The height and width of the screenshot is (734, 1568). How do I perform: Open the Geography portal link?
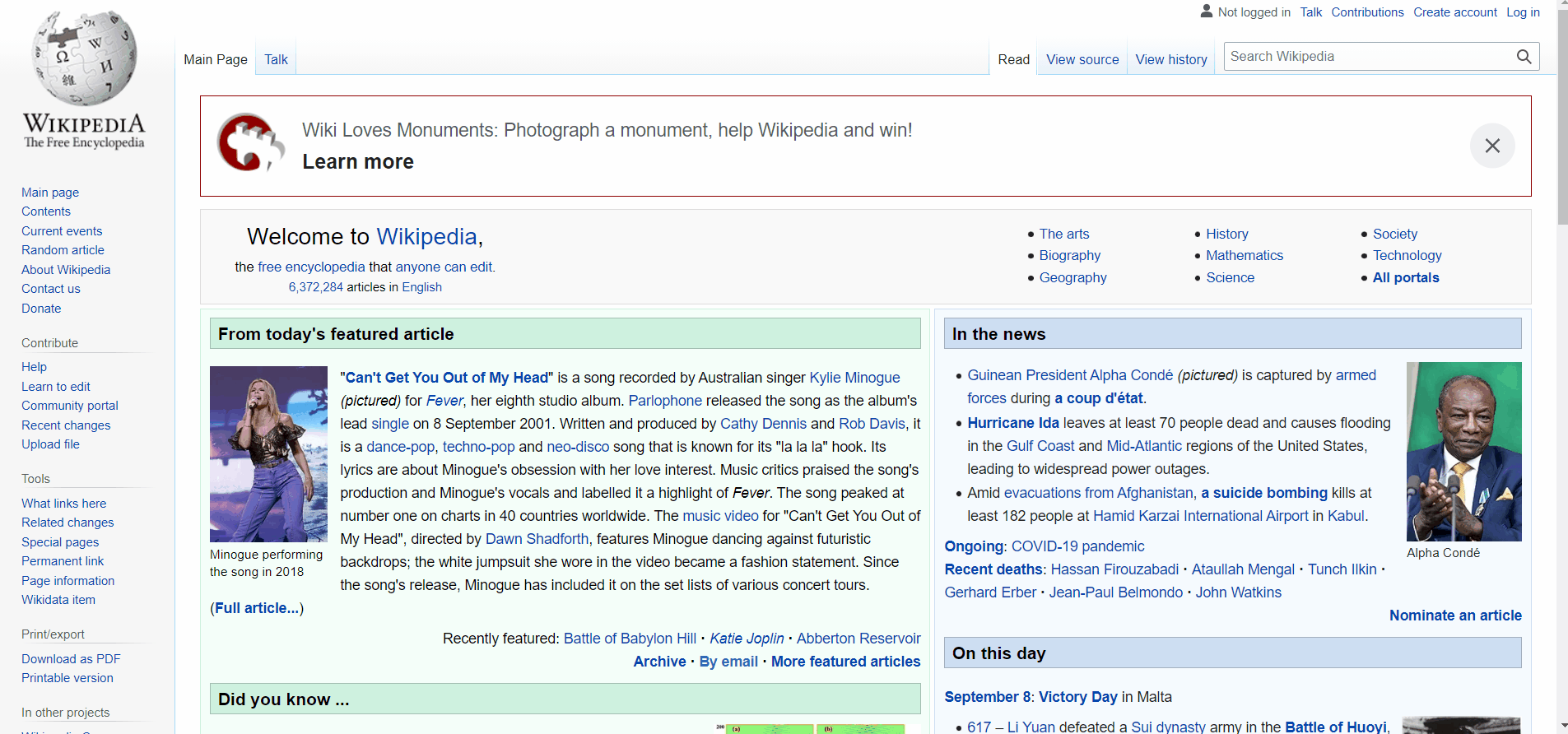click(x=1072, y=277)
